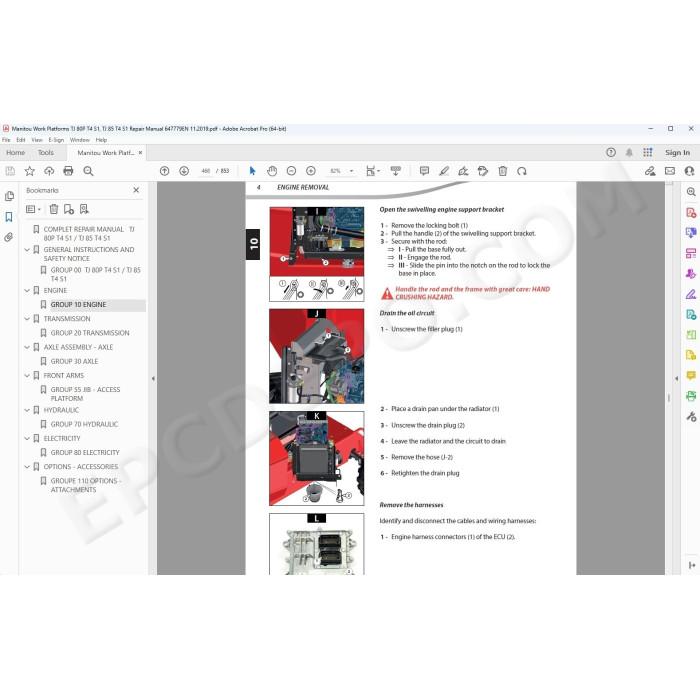Image resolution: width=700 pixels, height=700 pixels.
Task: Open the Help menu
Action: point(101,140)
